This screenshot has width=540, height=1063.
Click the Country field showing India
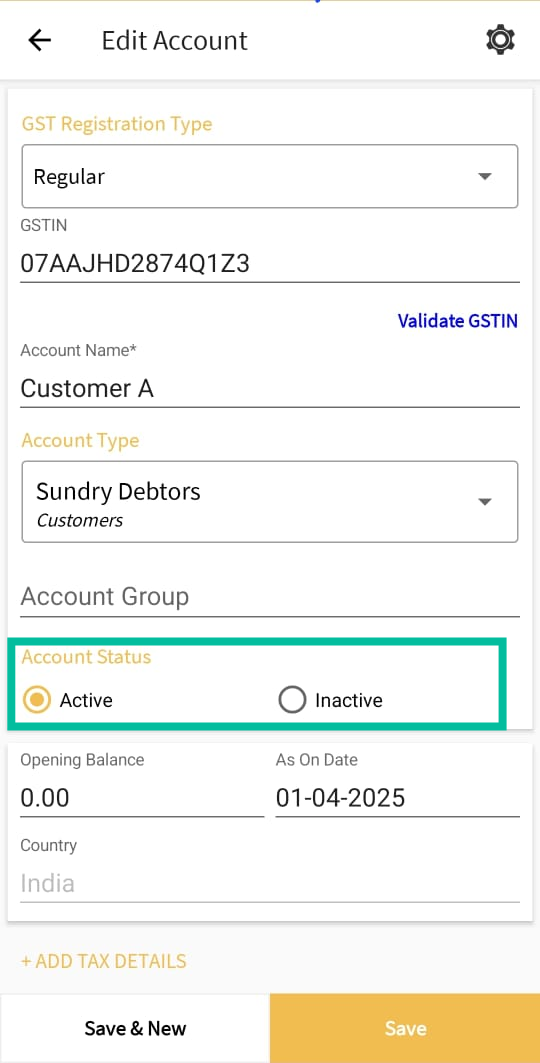[270, 883]
